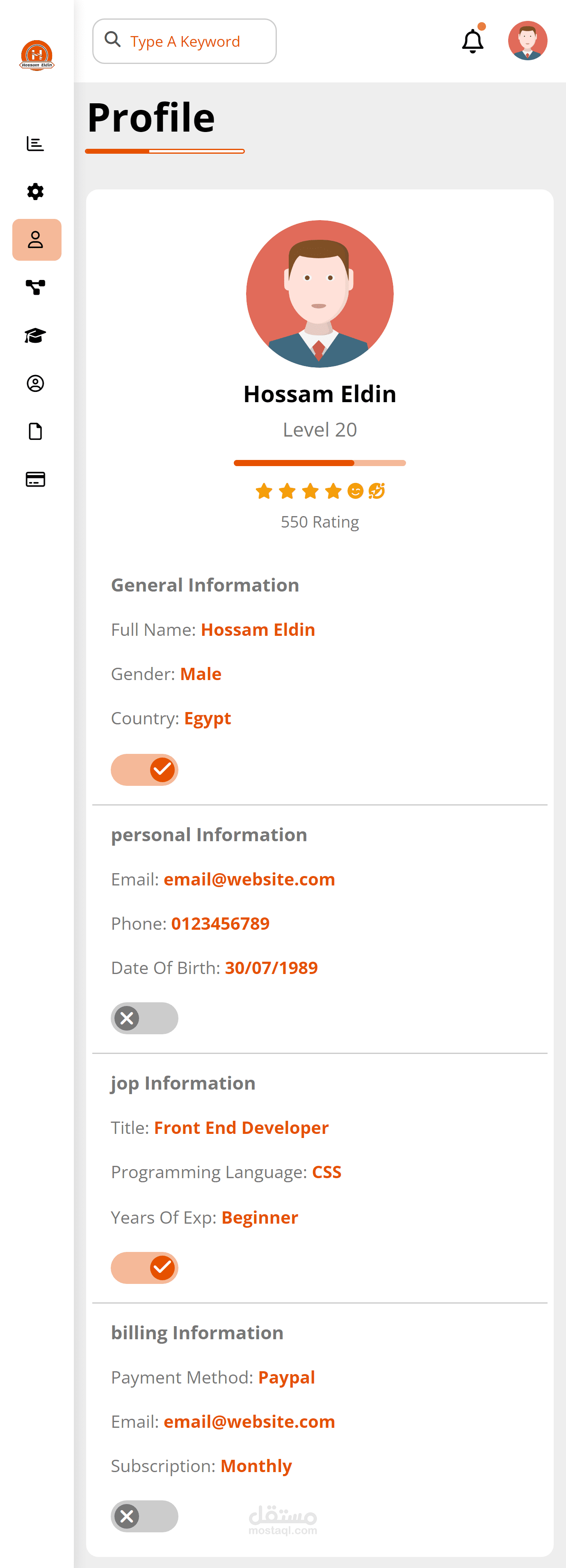Click the notification bell icon
Image resolution: width=566 pixels, height=1568 pixels.
(472, 41)
